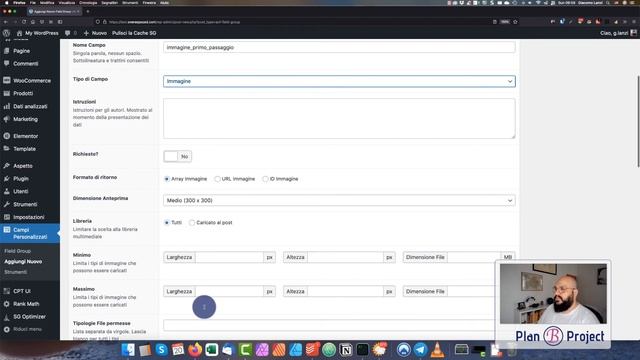This screenshot has height=360, width=640.
Task: Click the WordPress logo in admin bar
Action: pos(6,33)
